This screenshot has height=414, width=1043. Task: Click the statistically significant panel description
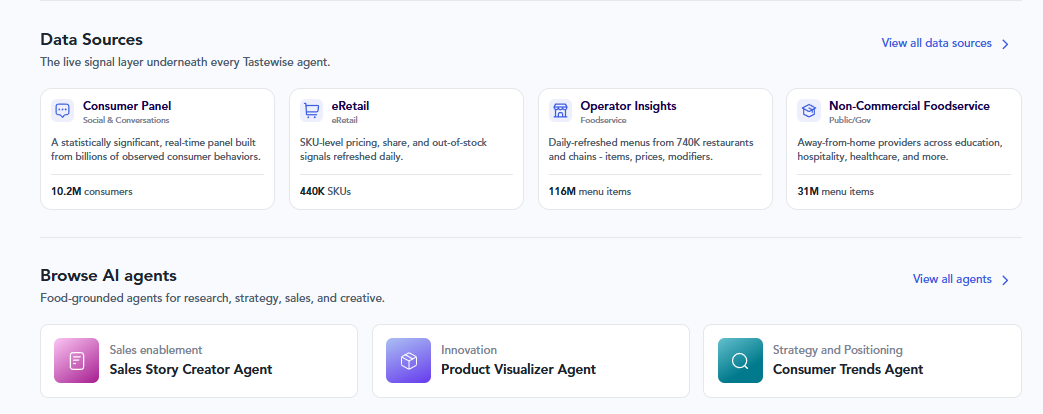pos(156,150)
